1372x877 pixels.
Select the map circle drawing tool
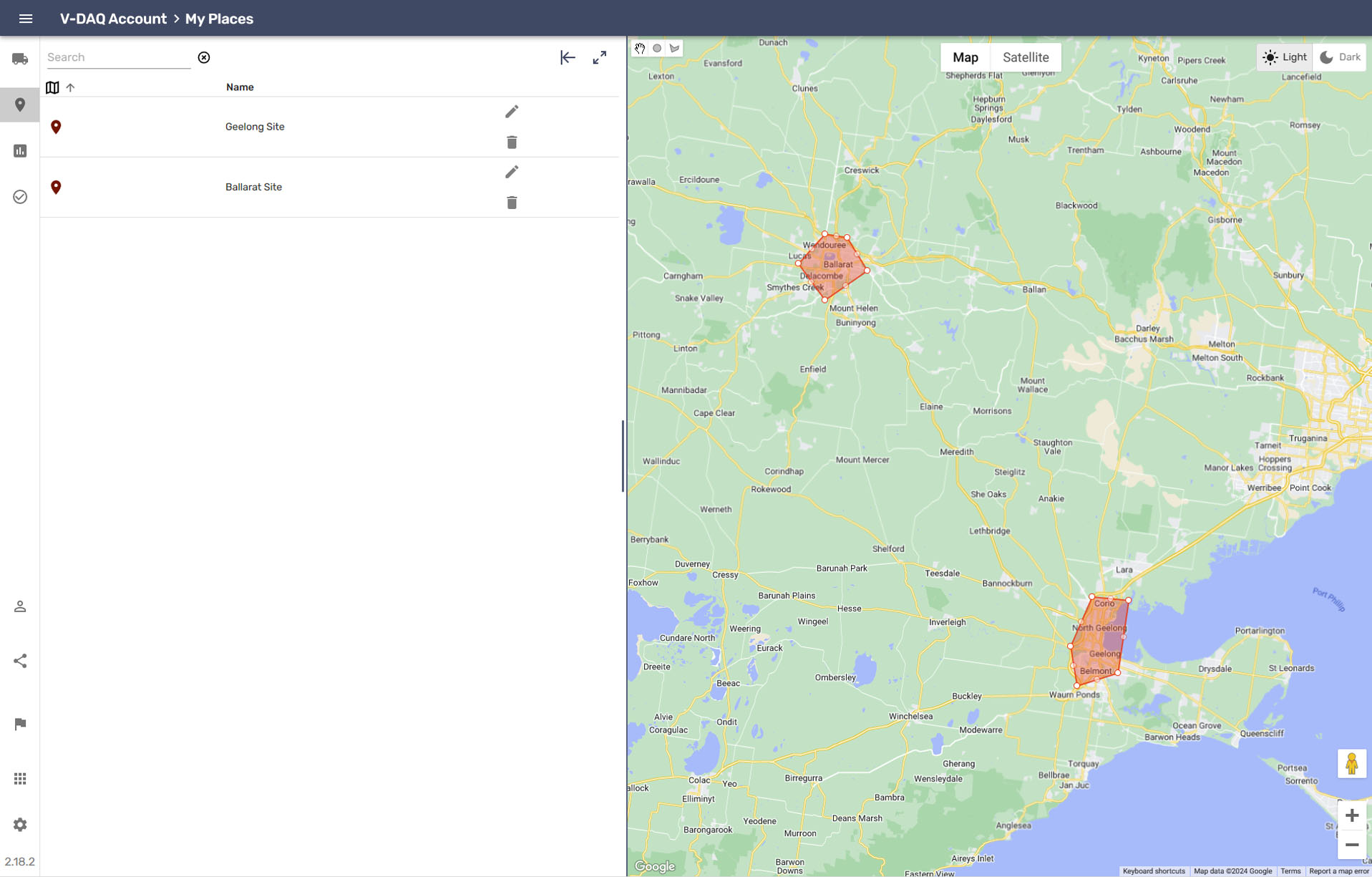tap(657, 48)
